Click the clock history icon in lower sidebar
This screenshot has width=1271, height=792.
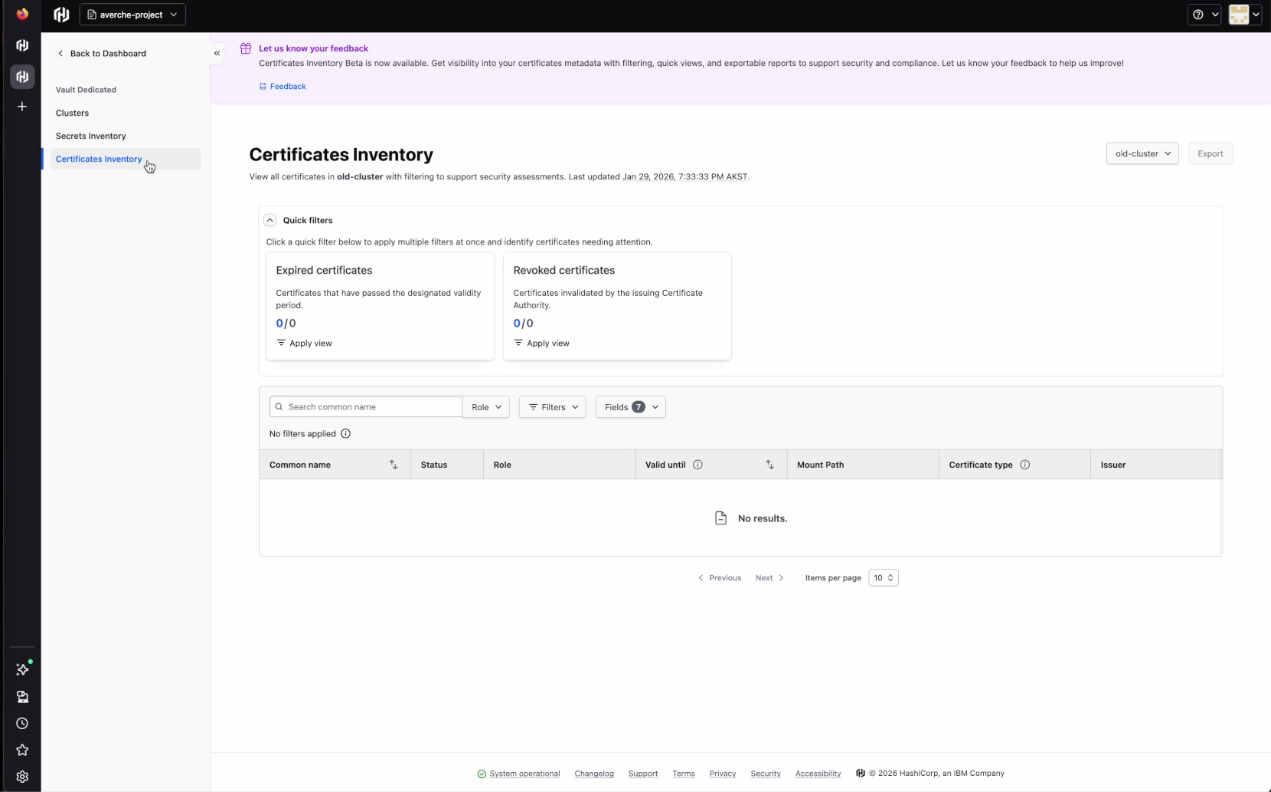(x=22, y=722)
